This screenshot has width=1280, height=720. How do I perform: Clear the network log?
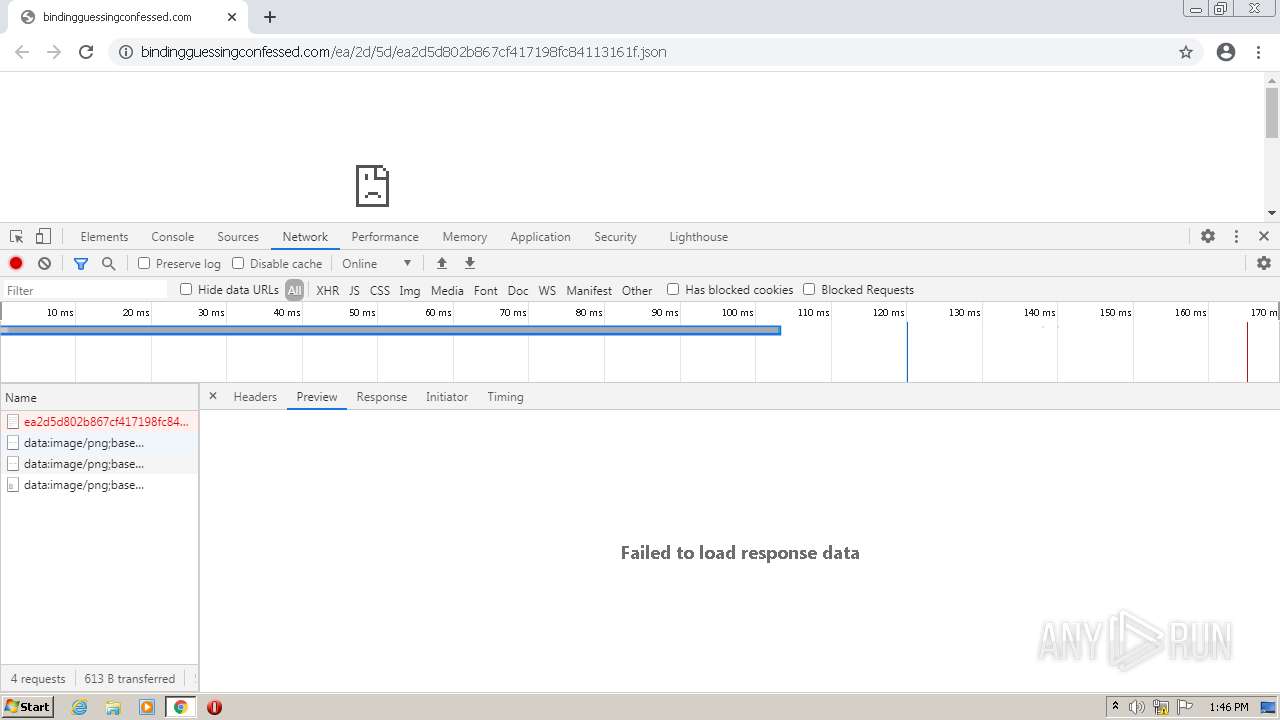(44, 263)
